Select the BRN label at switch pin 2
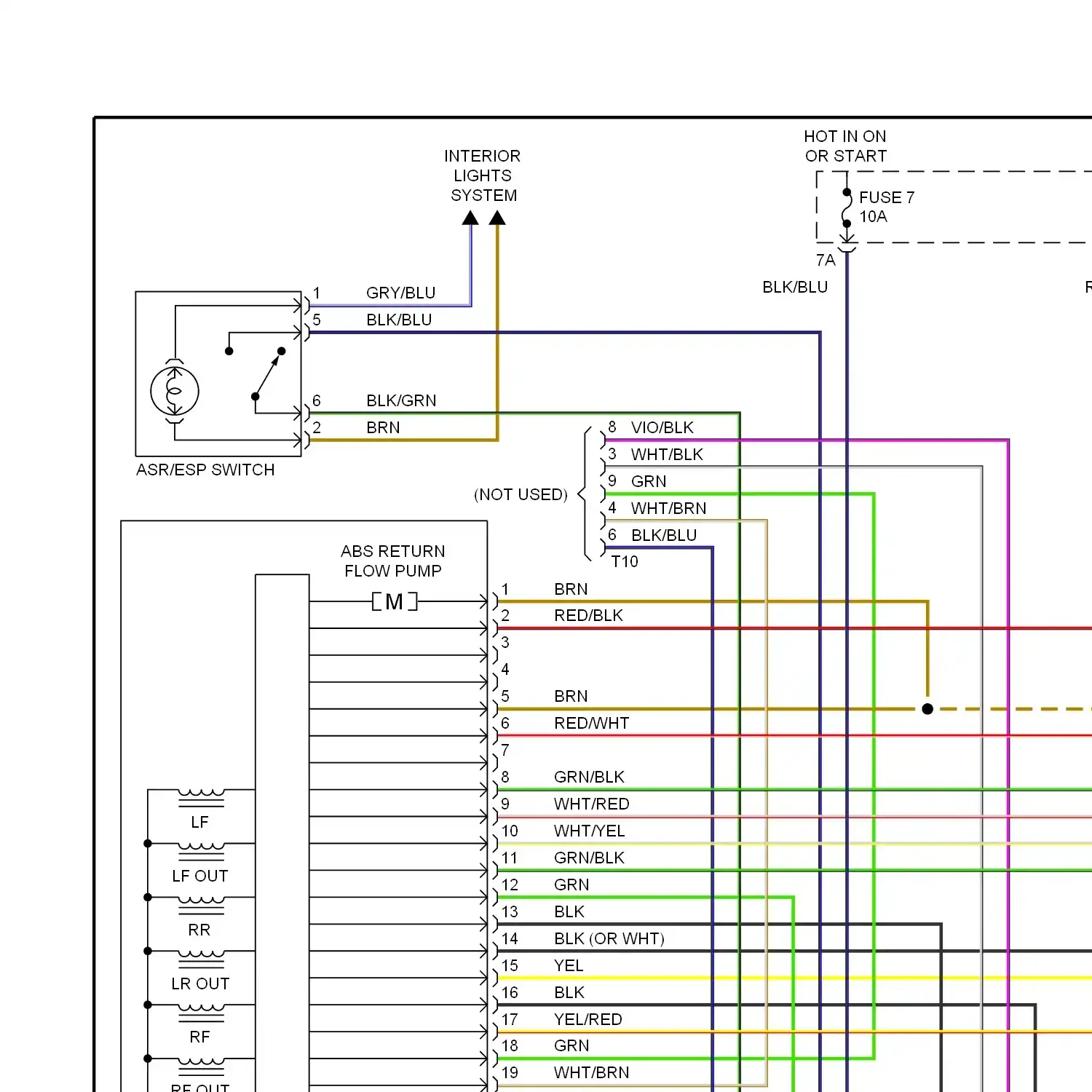Viewport: 1092px width, 1092px height. 383,427
